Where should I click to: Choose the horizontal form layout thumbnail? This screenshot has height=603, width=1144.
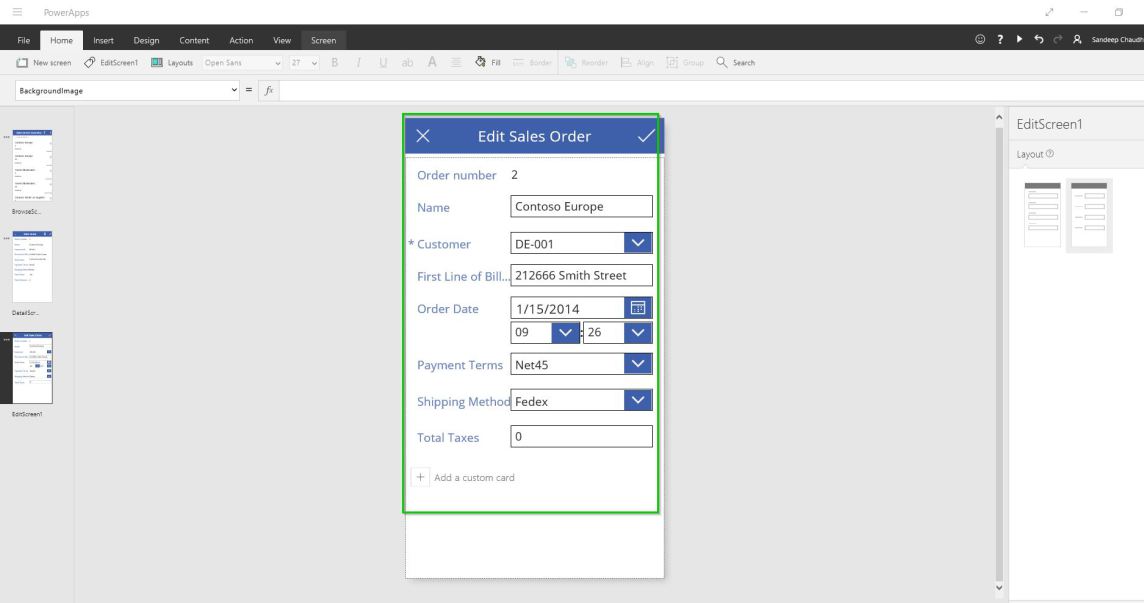1089,215
